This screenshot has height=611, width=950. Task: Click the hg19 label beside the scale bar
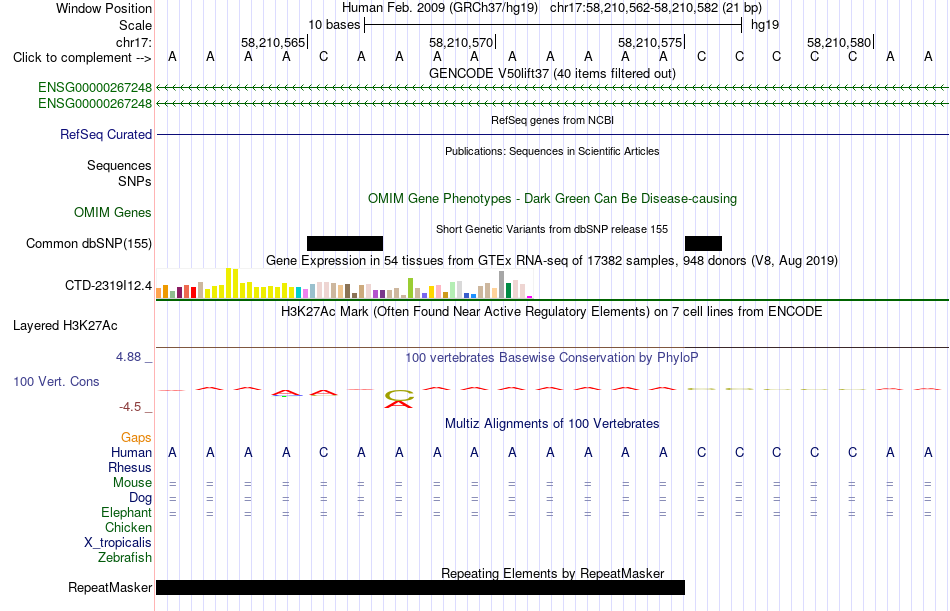765,25
